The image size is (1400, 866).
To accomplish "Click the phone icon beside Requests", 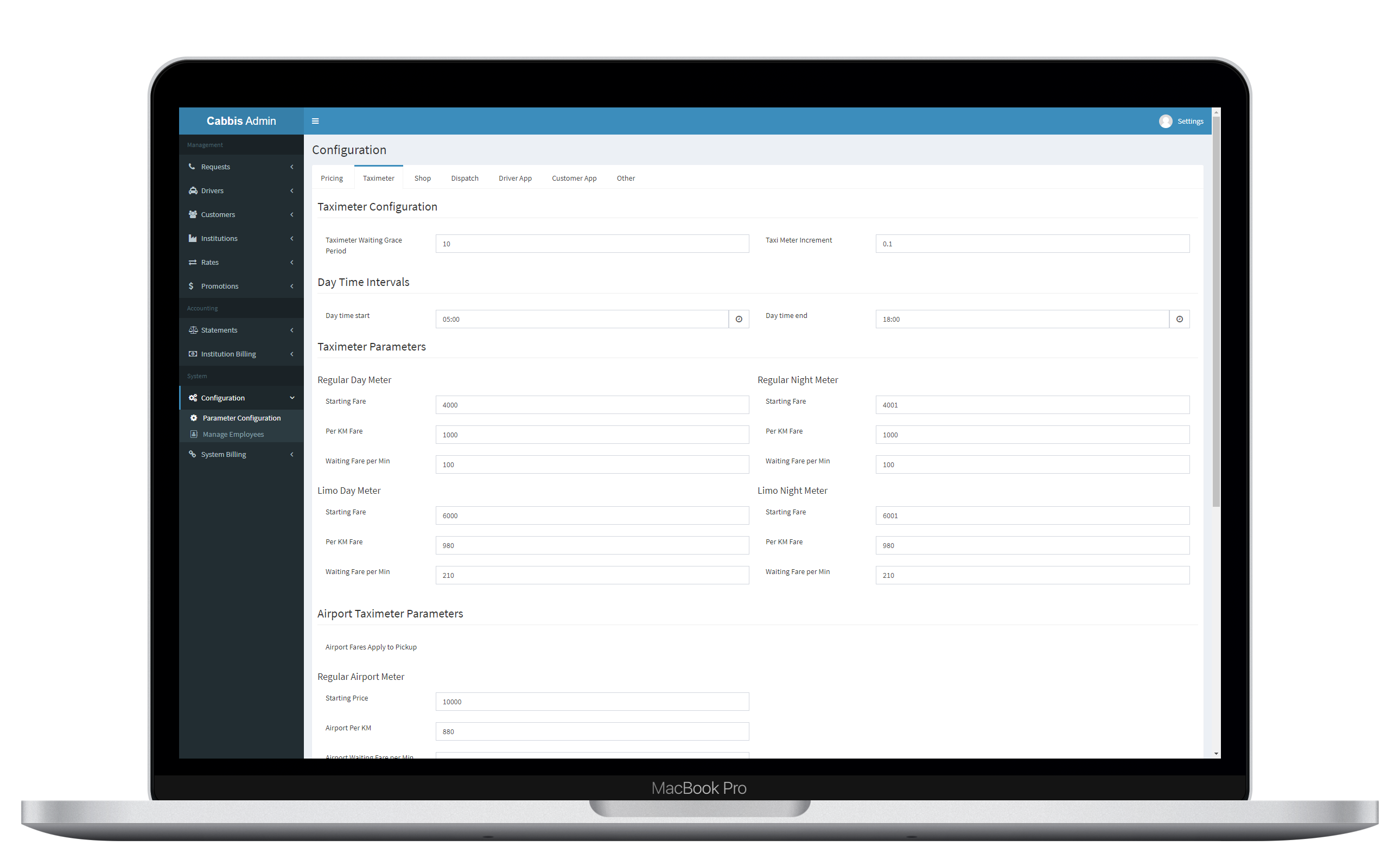I will (x=192, y=167).
